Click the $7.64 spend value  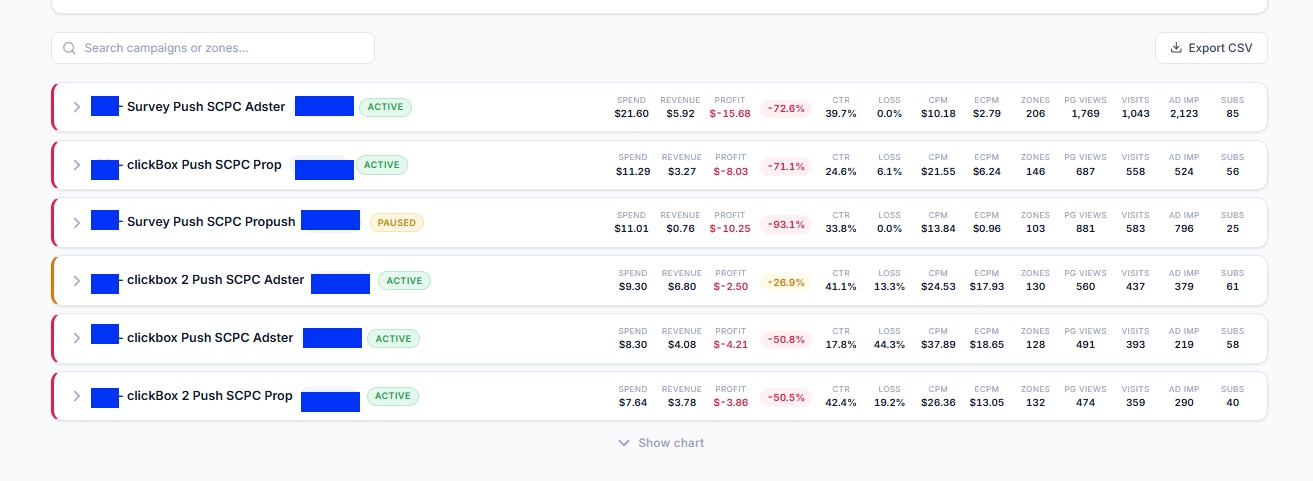pos(633,403)
